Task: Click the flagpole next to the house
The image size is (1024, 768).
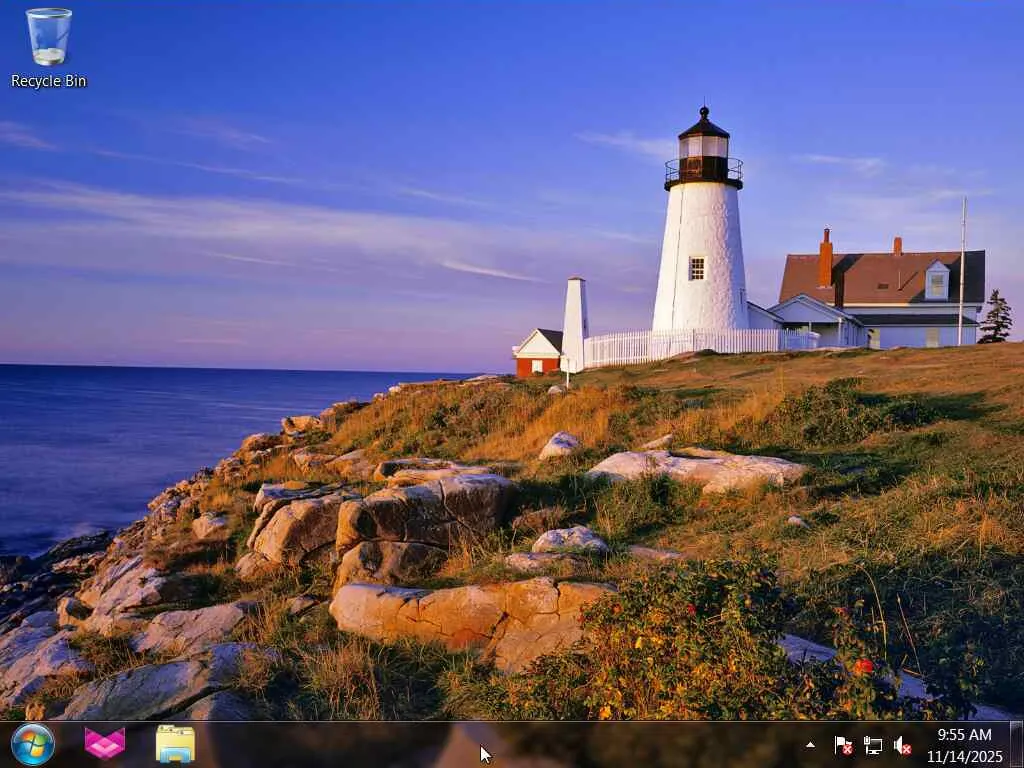Action: [x=962, y=271]
